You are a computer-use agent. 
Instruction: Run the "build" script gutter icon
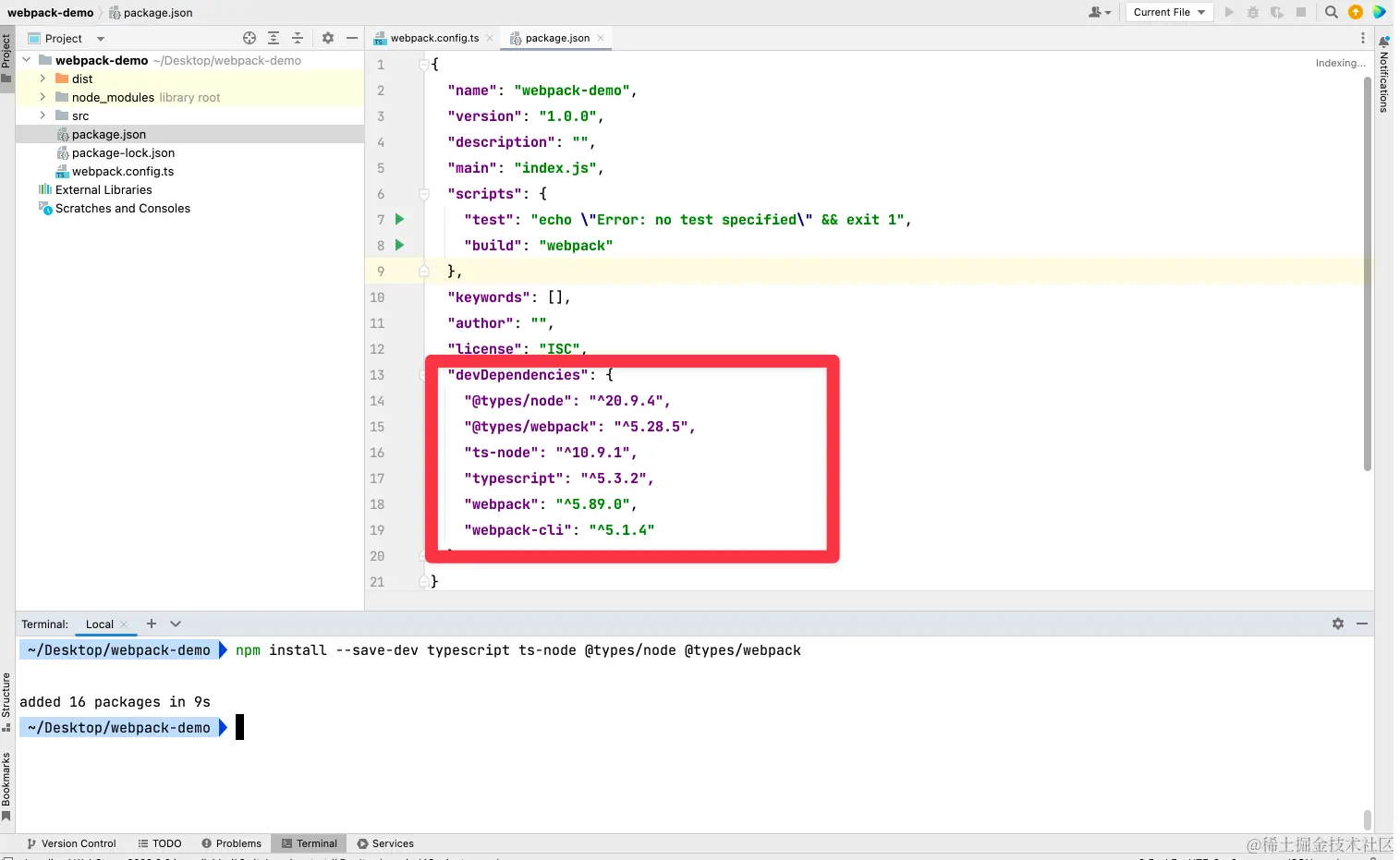[x=400, y=245]
